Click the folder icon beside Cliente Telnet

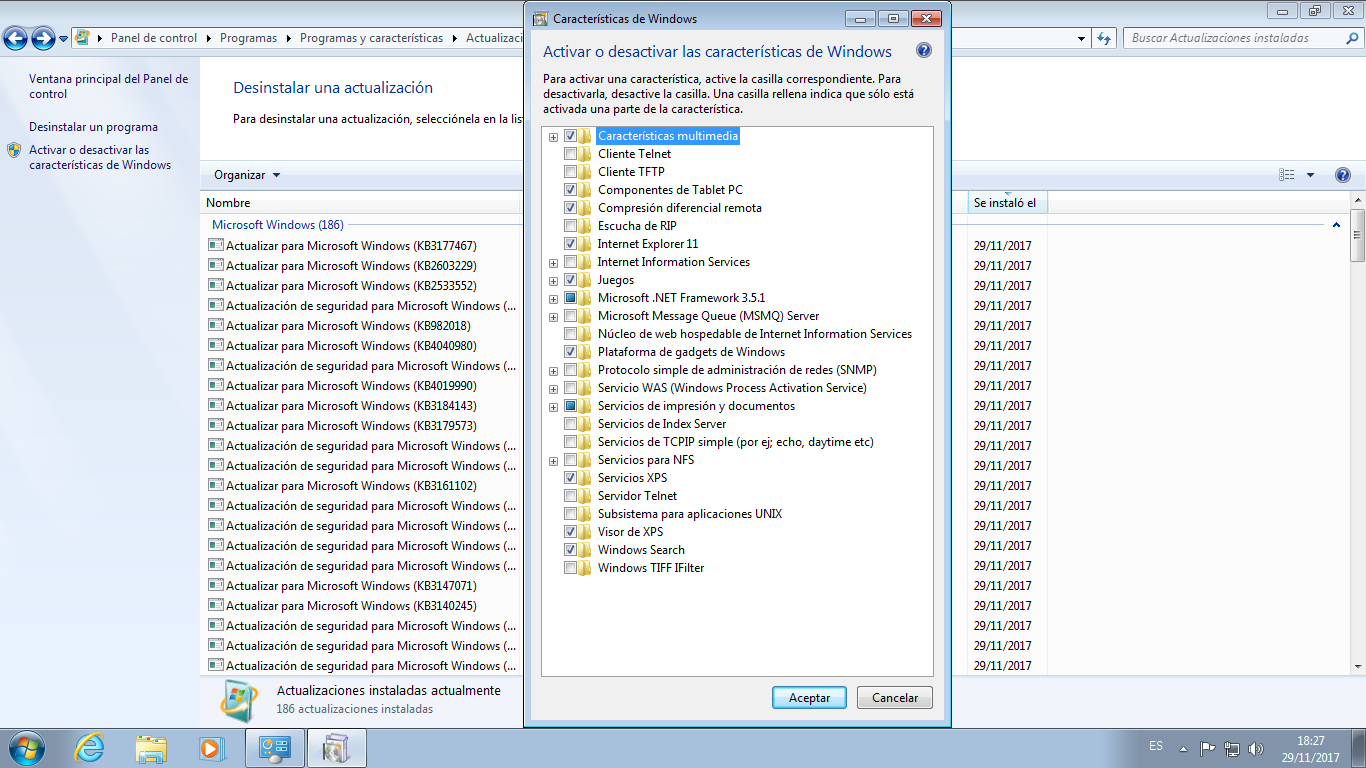pos(585,154)
